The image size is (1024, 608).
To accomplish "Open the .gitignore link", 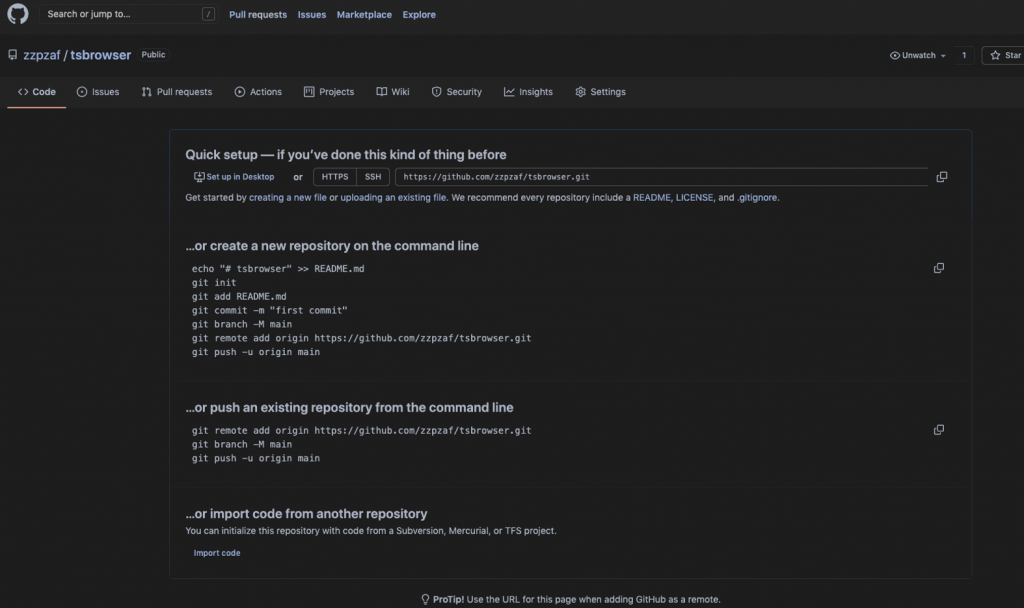I will [x=757, y=198].
